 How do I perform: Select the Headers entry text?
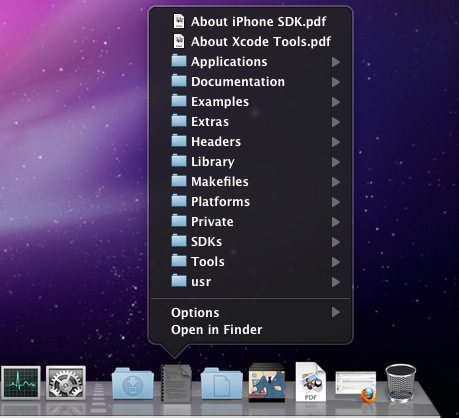216,142
